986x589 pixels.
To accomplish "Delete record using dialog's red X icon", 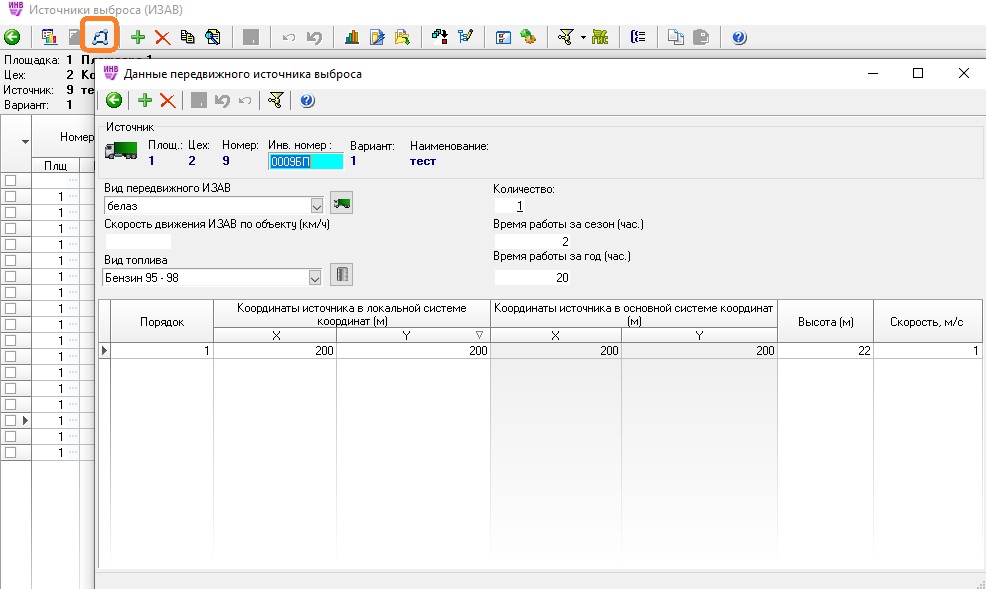I will click(x=168, y=100).
